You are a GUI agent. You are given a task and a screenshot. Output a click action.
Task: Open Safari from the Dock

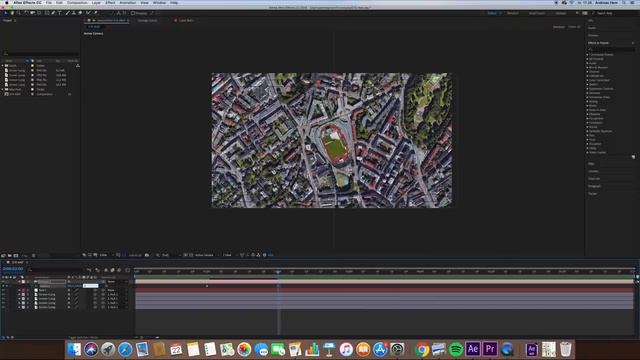[125, 349]
